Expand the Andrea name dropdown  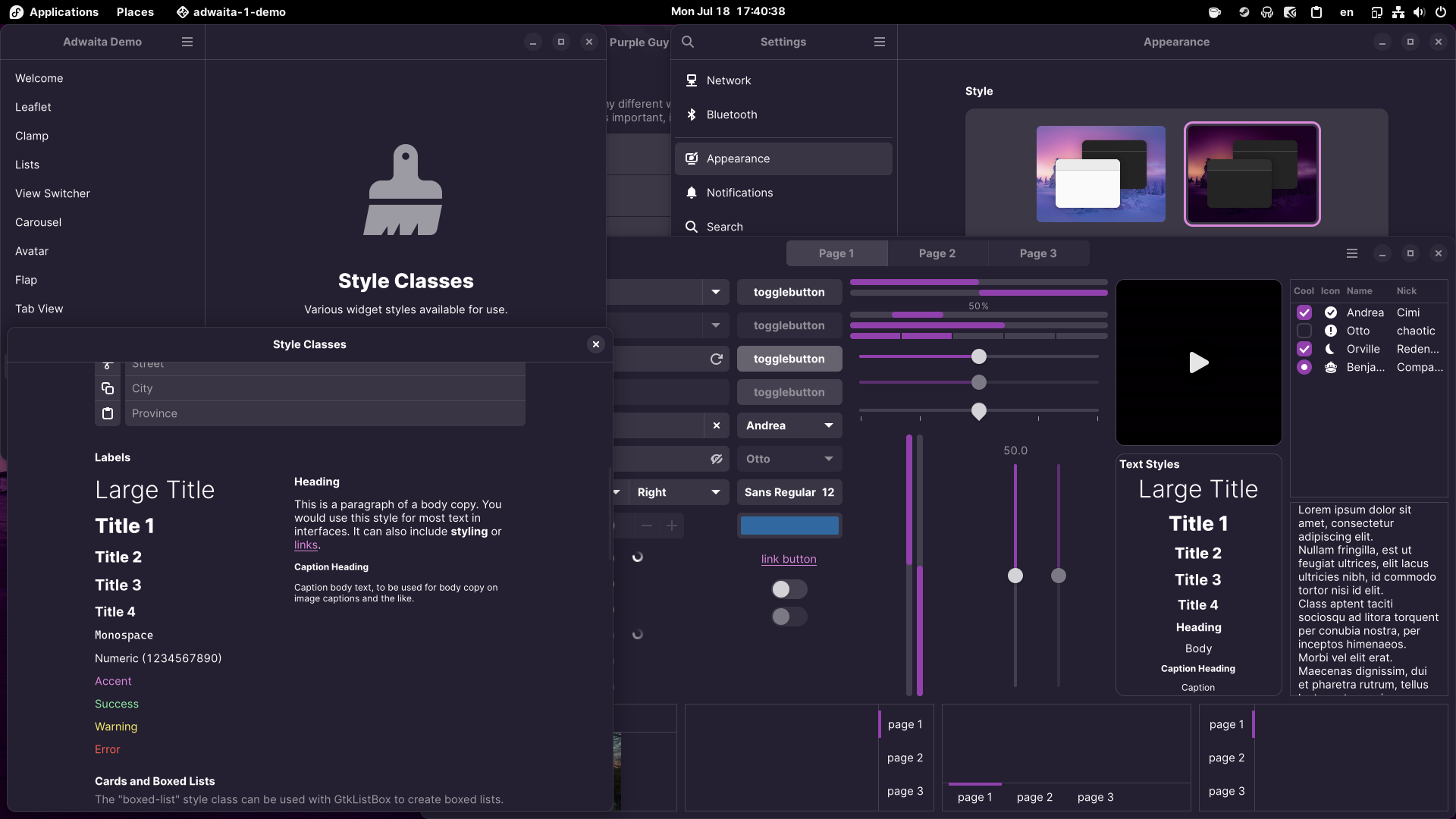pos(828,426)
